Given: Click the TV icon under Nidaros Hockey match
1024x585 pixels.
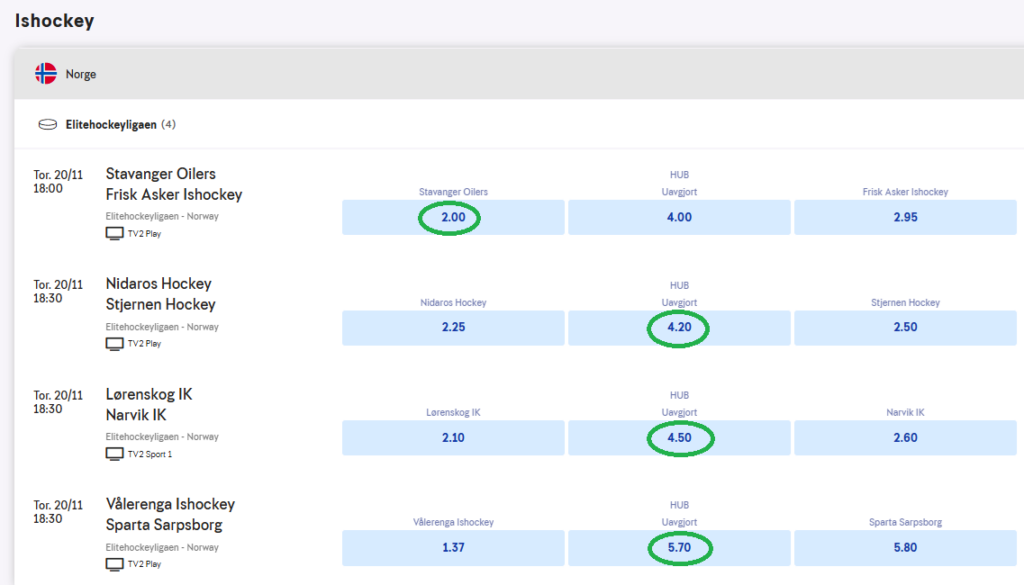Looking at the screenshot, I should pos(114,343).
